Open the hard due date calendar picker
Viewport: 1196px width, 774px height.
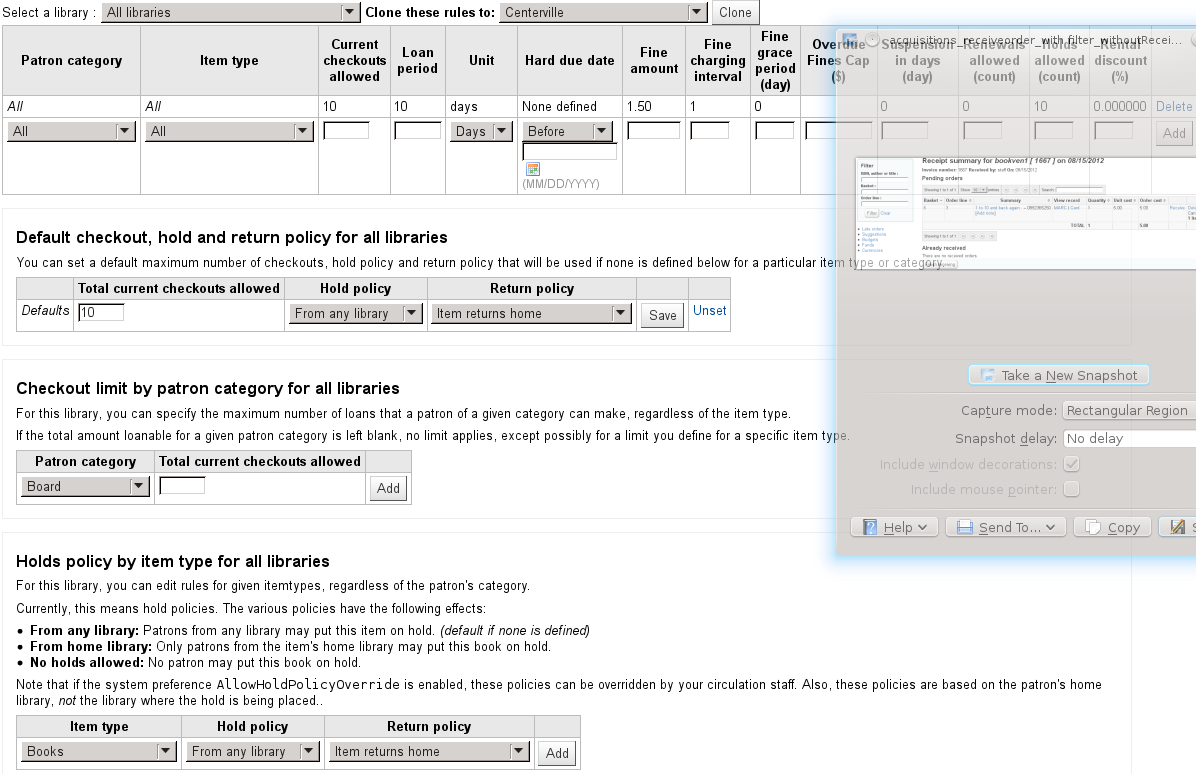tap(533, 169)
